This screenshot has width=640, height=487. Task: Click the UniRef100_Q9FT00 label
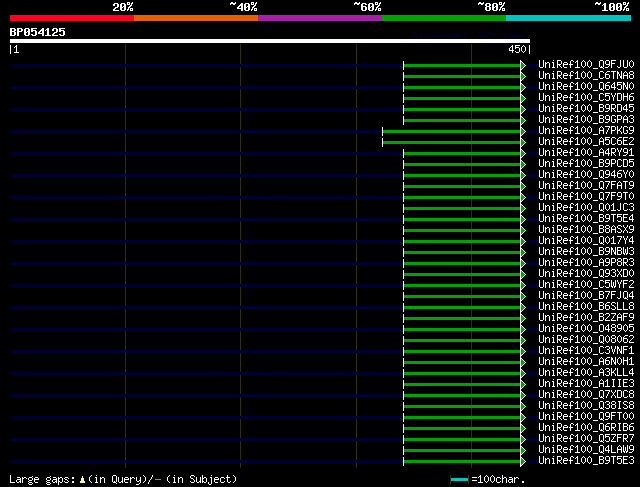pos(586,417)
